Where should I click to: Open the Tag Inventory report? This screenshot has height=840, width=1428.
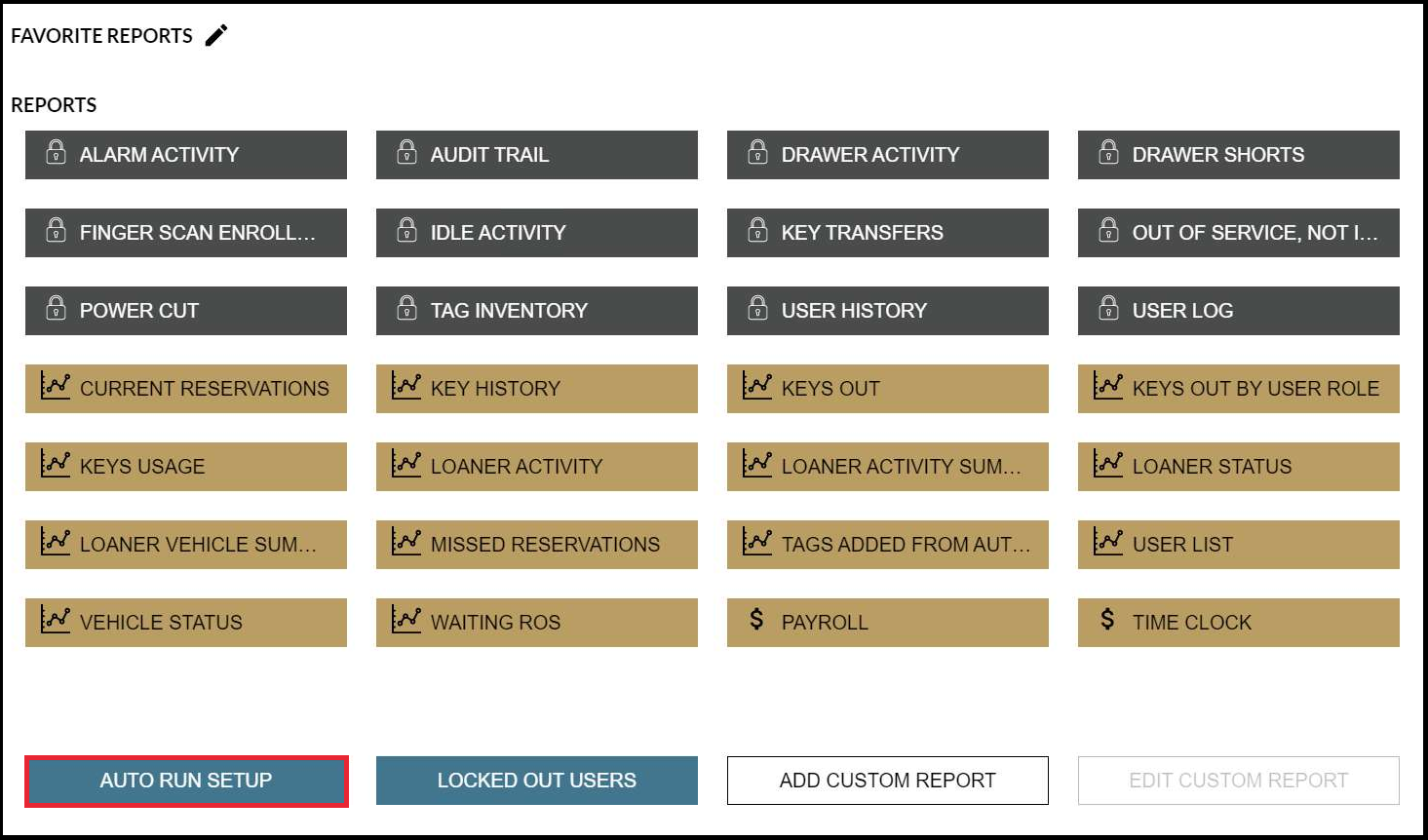[537, 311]
